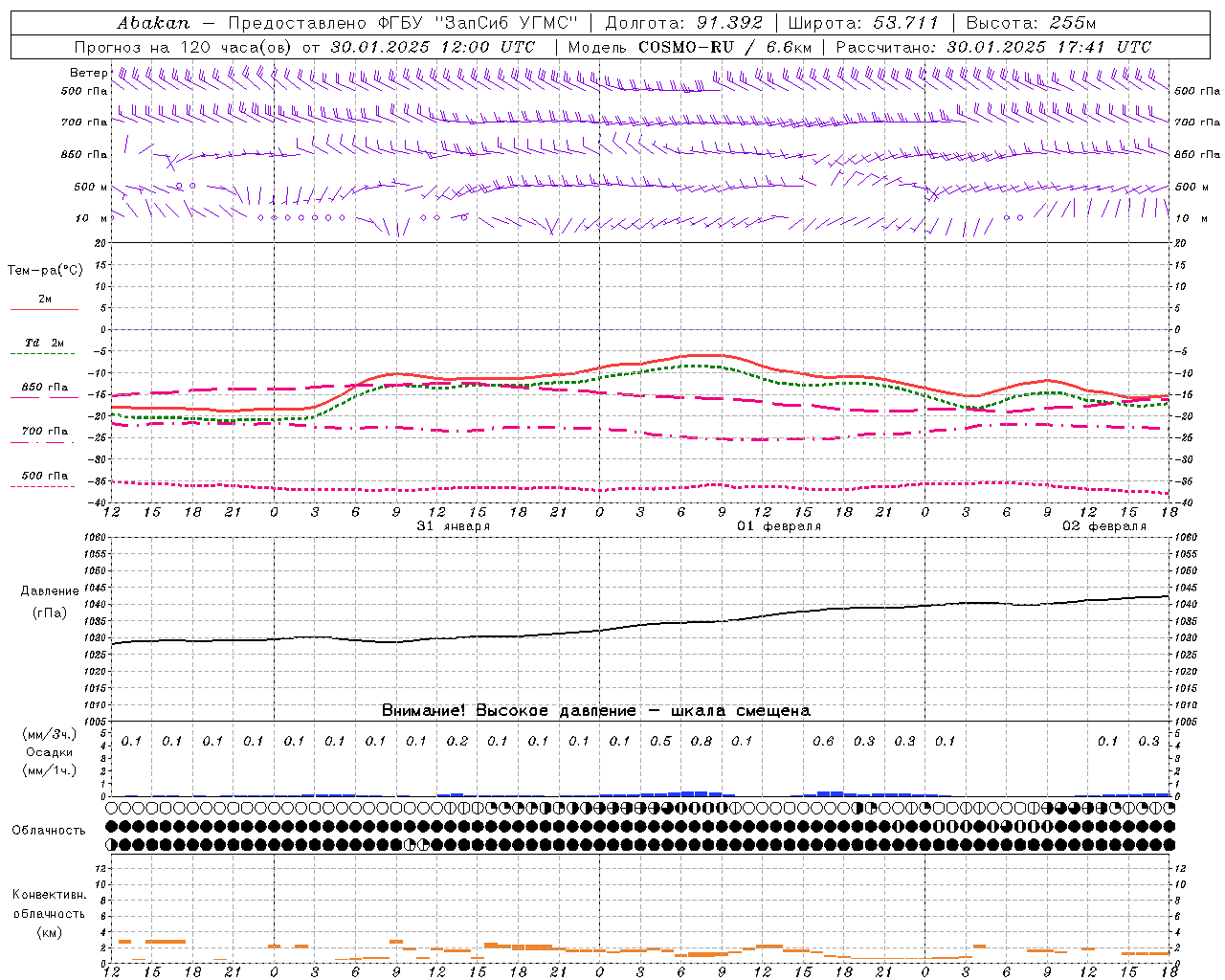Select the text "Предоставлено ФГБУ ЗапСиб УГМС"
This screenshot has height=980, width=1225.
coord(403,22)
